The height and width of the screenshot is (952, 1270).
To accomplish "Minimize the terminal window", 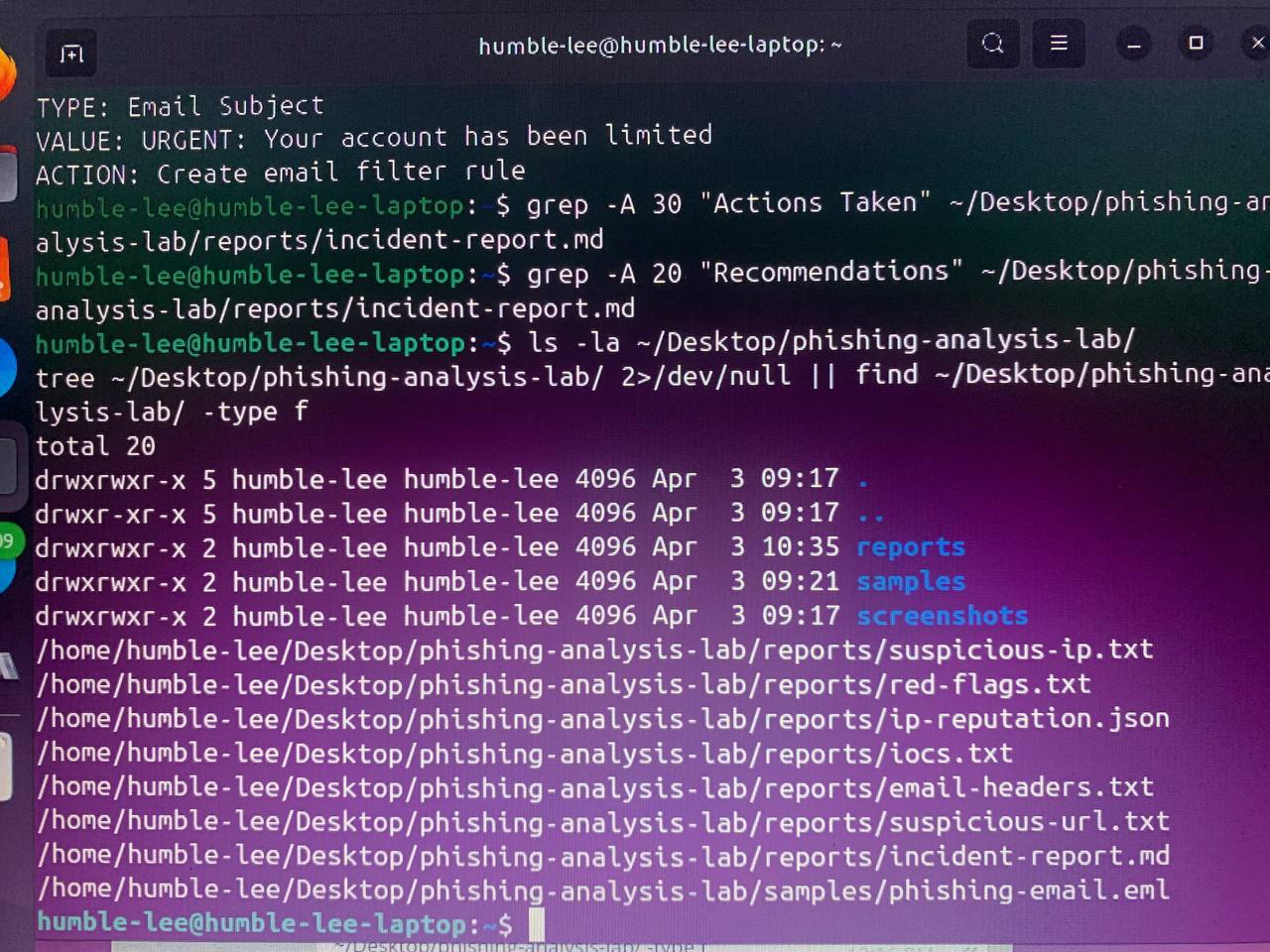I will point(1134,45).
